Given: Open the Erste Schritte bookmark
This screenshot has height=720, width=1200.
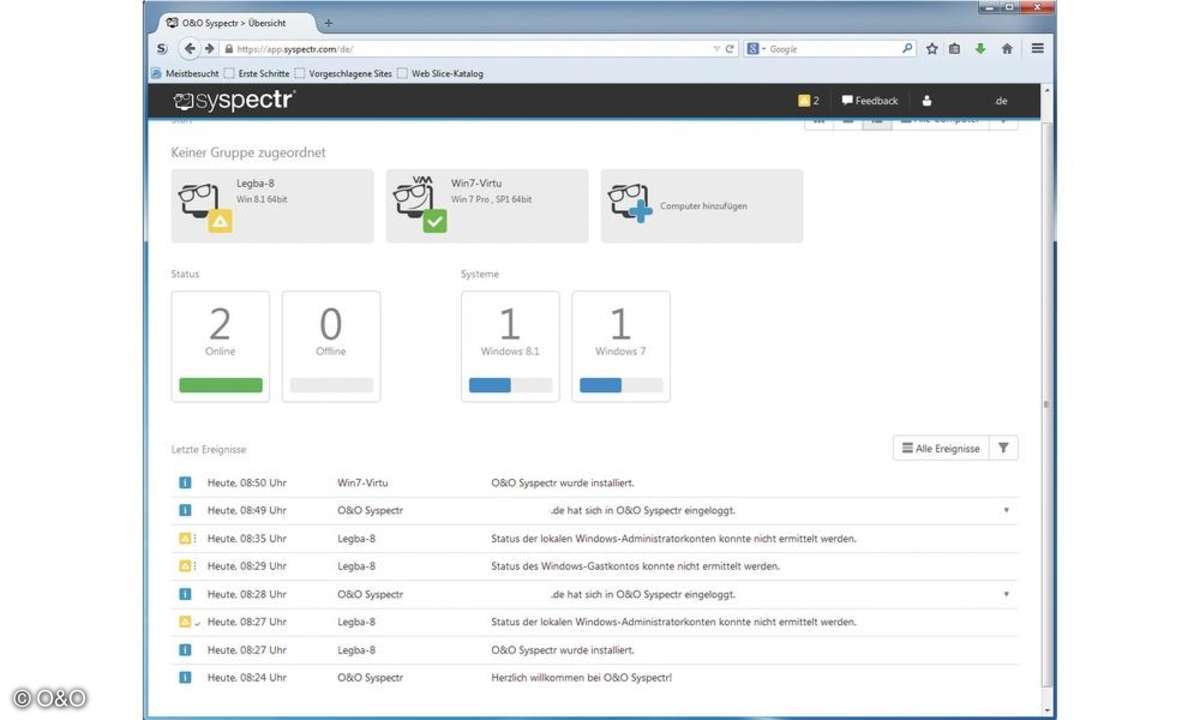Looking at the screenshot, I should 257,73.
